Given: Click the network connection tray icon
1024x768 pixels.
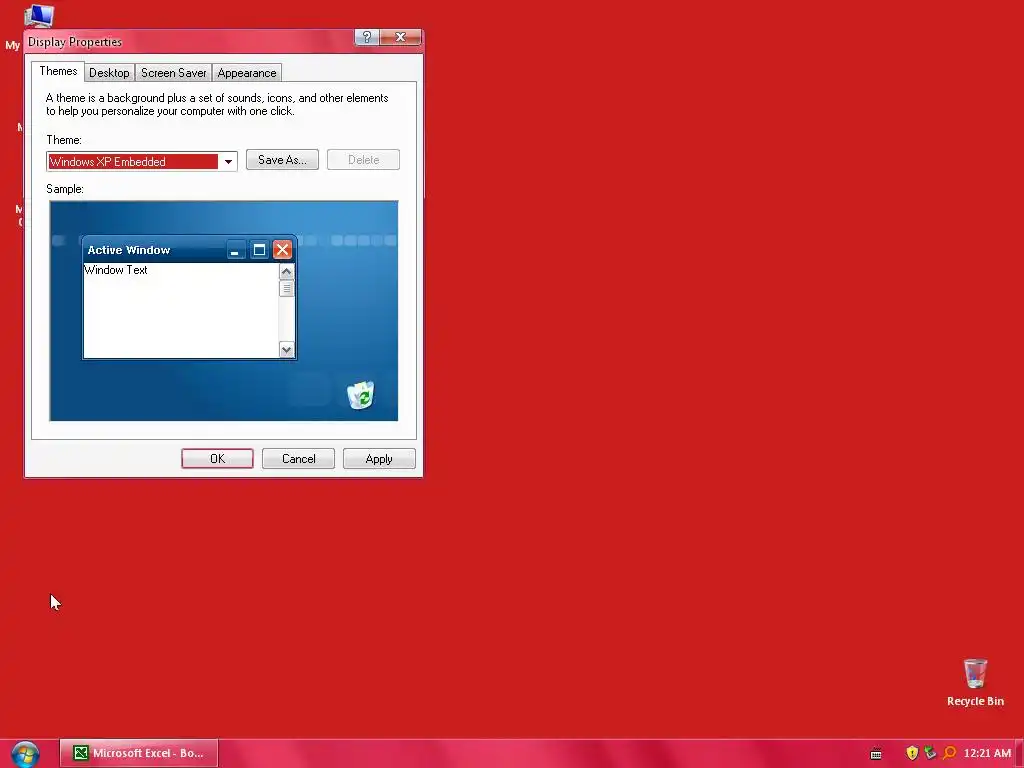Looking at the screenshot, I should (931, 753).
